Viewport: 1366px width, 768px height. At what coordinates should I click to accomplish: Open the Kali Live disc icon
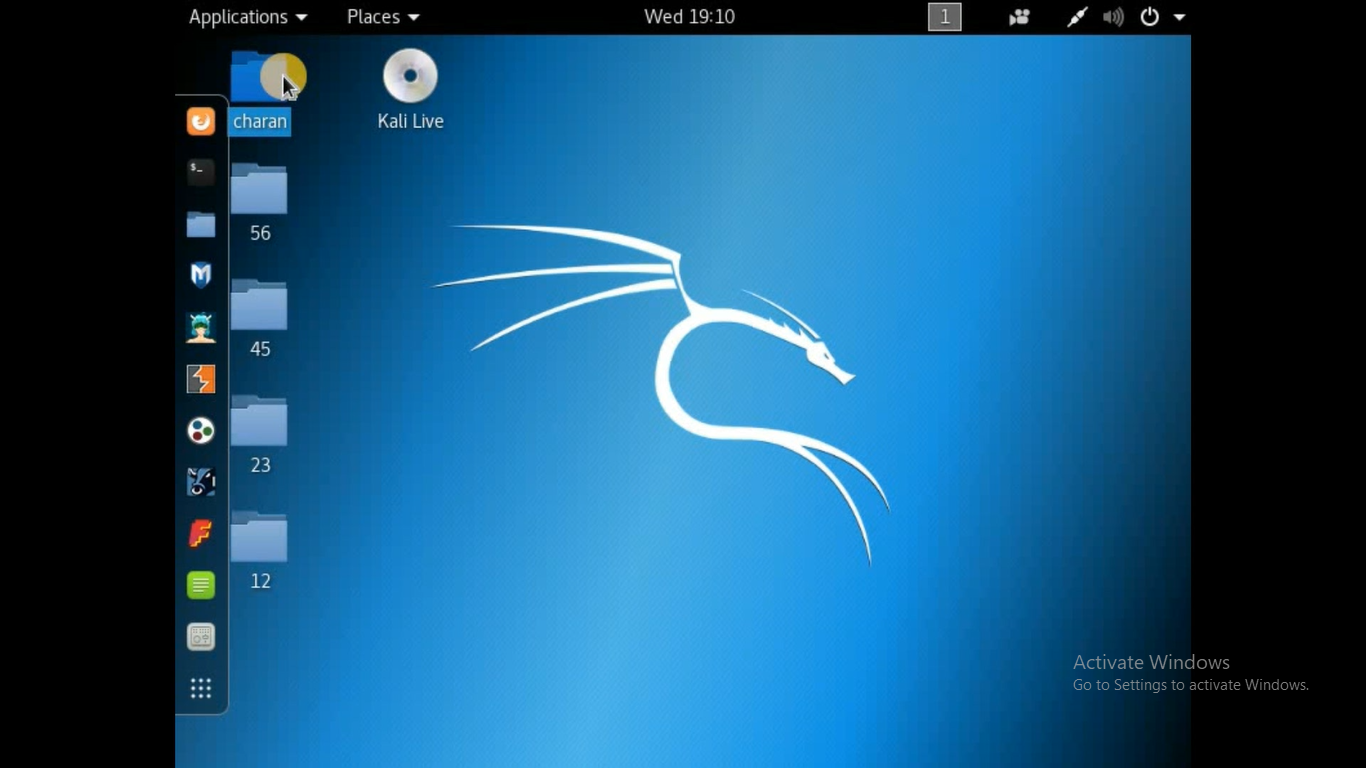click(410, 75)
